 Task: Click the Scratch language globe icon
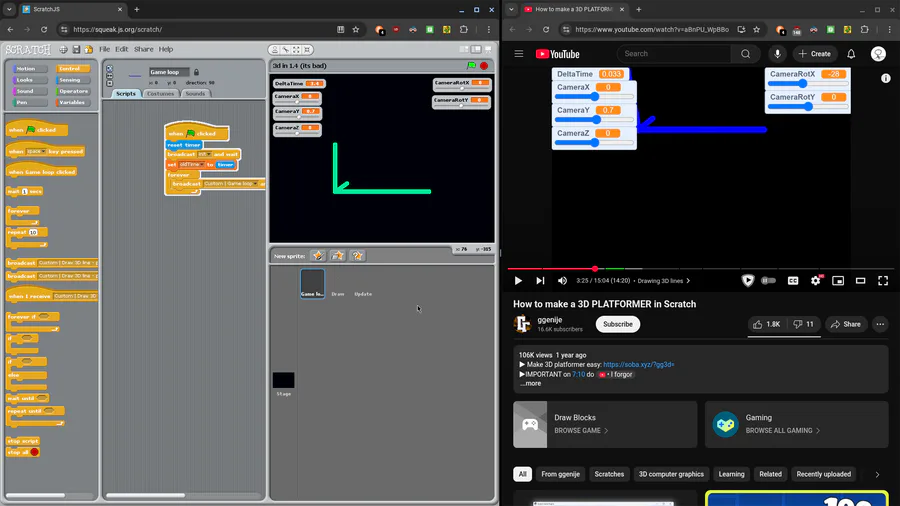click(63, 49)
